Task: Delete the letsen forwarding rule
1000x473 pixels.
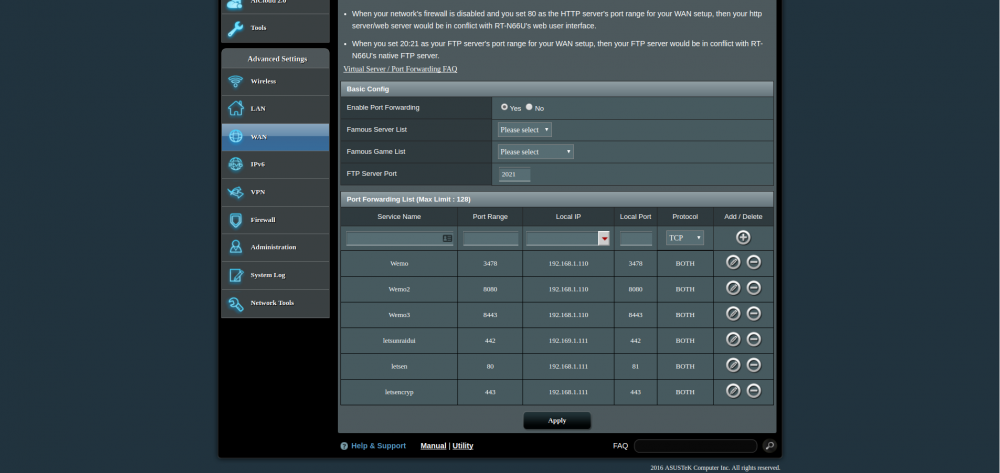Action: point(754,365)
